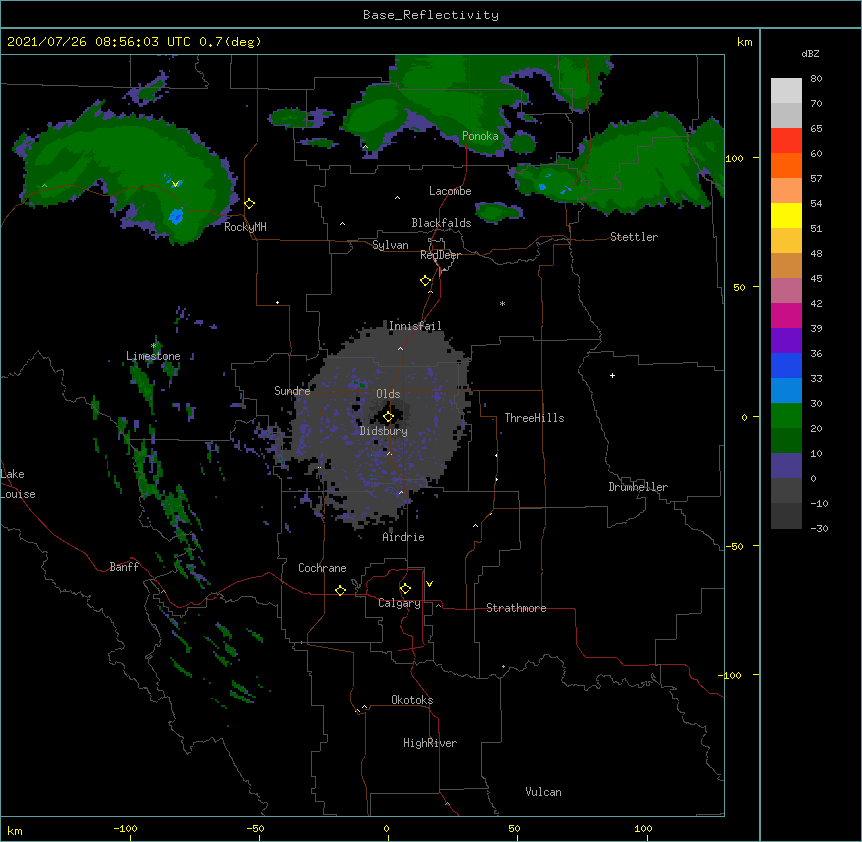
Task: Click the white asterisk marker east of Innisfail
Action: 502,303
